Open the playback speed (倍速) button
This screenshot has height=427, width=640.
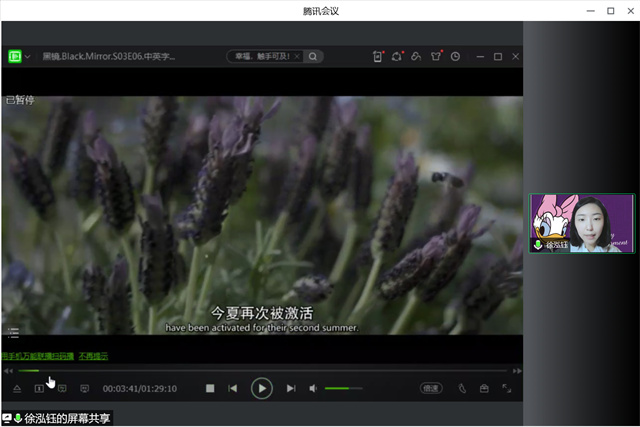point(431,388)
